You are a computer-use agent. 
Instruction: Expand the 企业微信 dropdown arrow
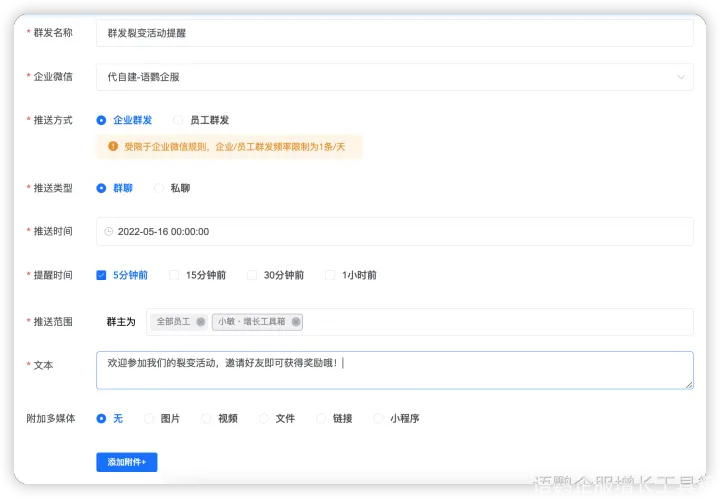pos(681,77)
